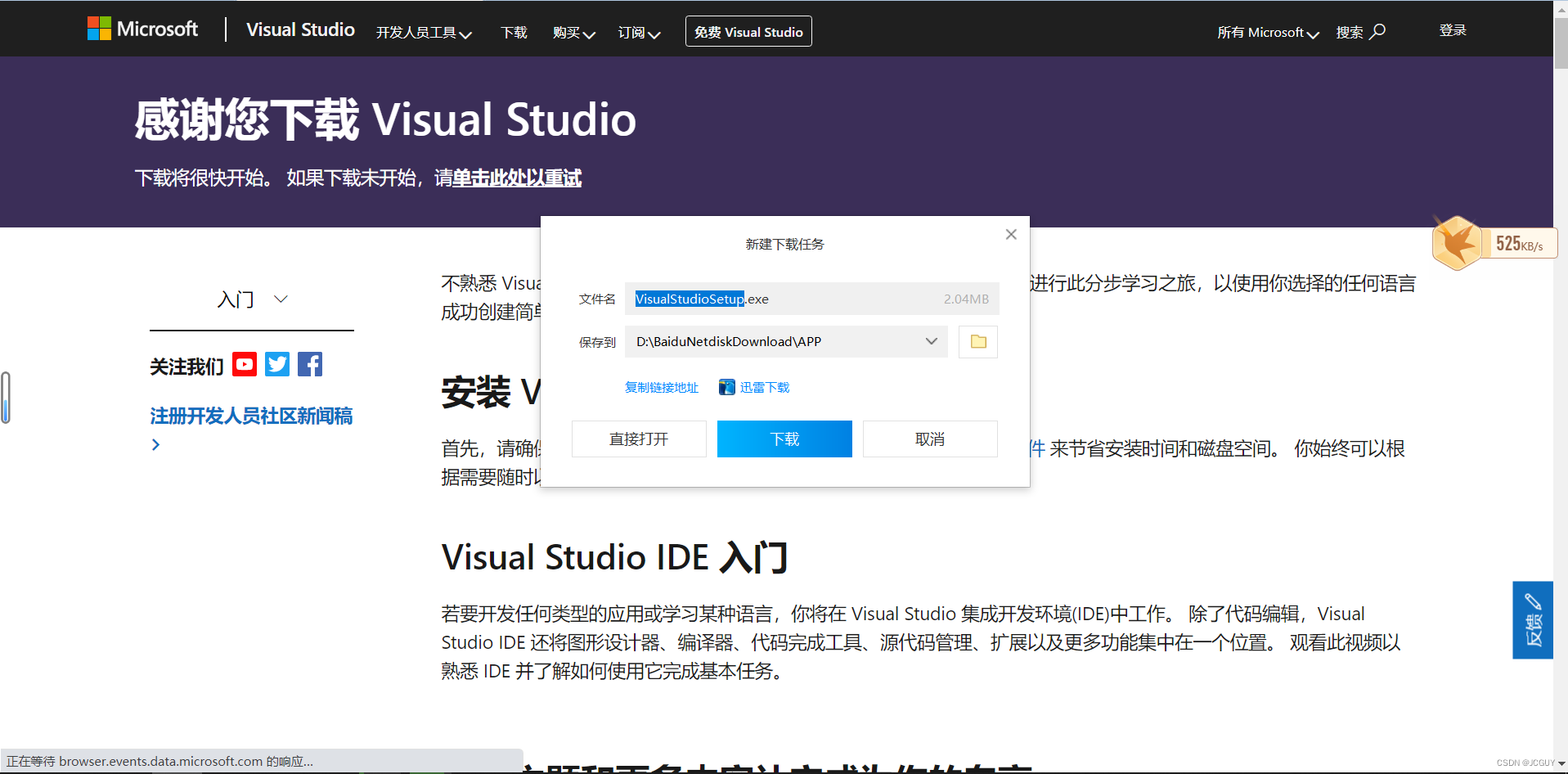Open the feedback pencil widget
1568x774 pixels.
tap(1533, 619)
